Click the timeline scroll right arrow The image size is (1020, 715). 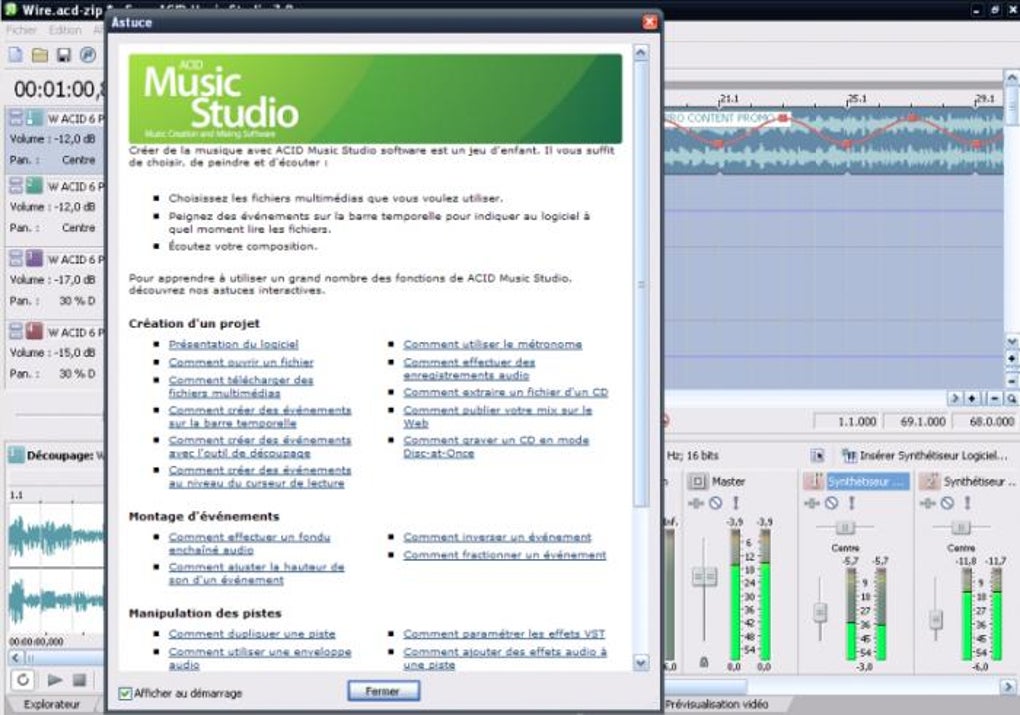955,399
